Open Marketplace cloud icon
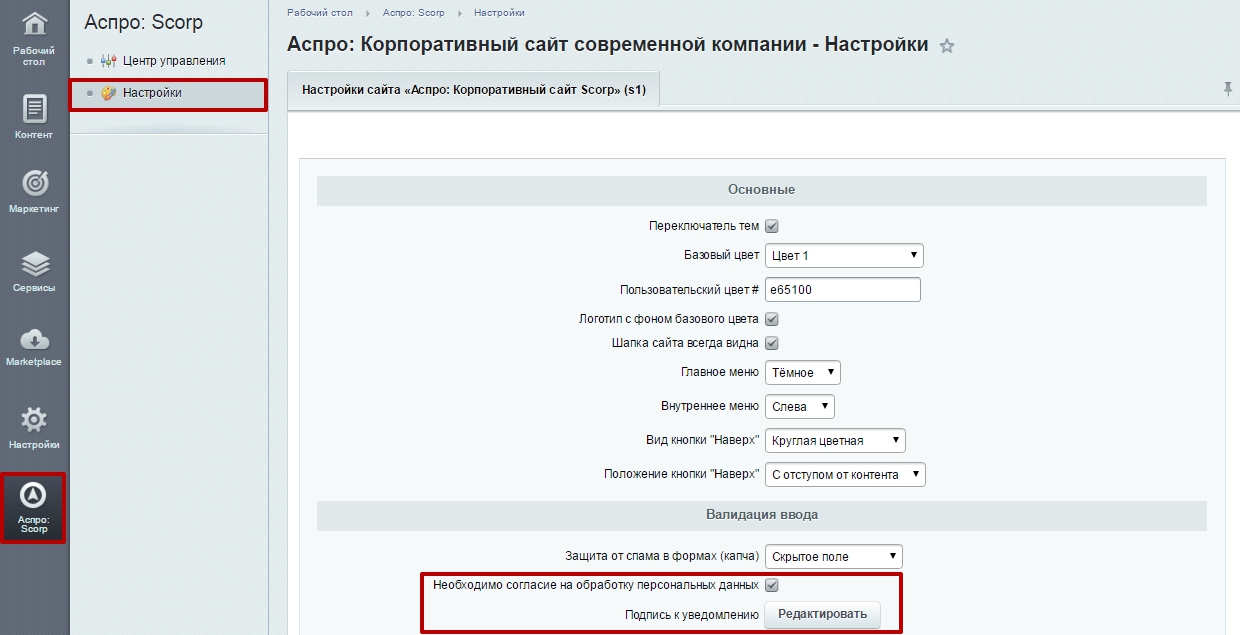This screenshot has height=635, width=1240. pyautogui.click(x=34, y=340)
